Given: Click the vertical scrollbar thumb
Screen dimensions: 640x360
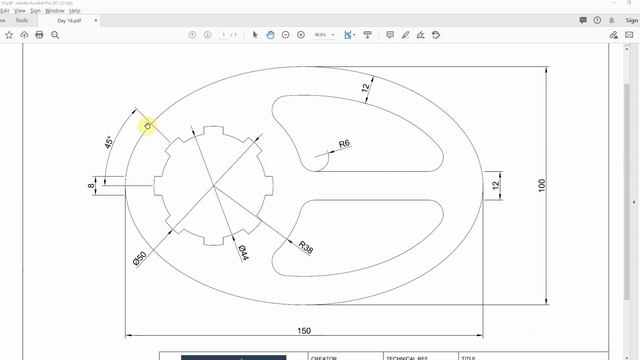Looking at the screenshot, I should pos(627,192).
